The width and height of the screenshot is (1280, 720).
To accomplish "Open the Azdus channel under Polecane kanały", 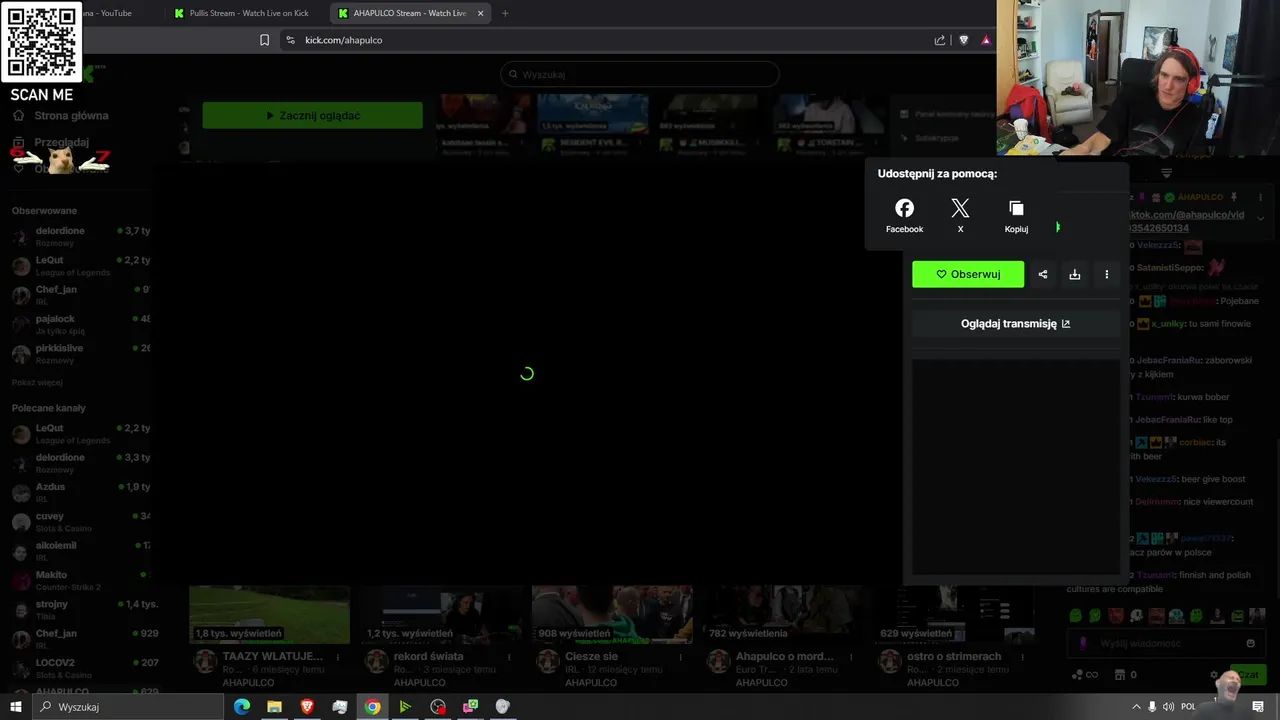I will 80,492.
